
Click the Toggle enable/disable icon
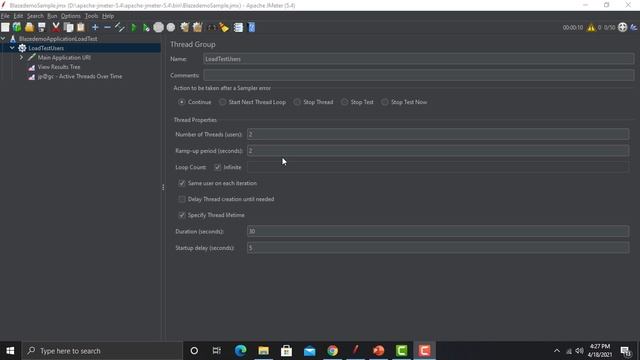[120, 27]
